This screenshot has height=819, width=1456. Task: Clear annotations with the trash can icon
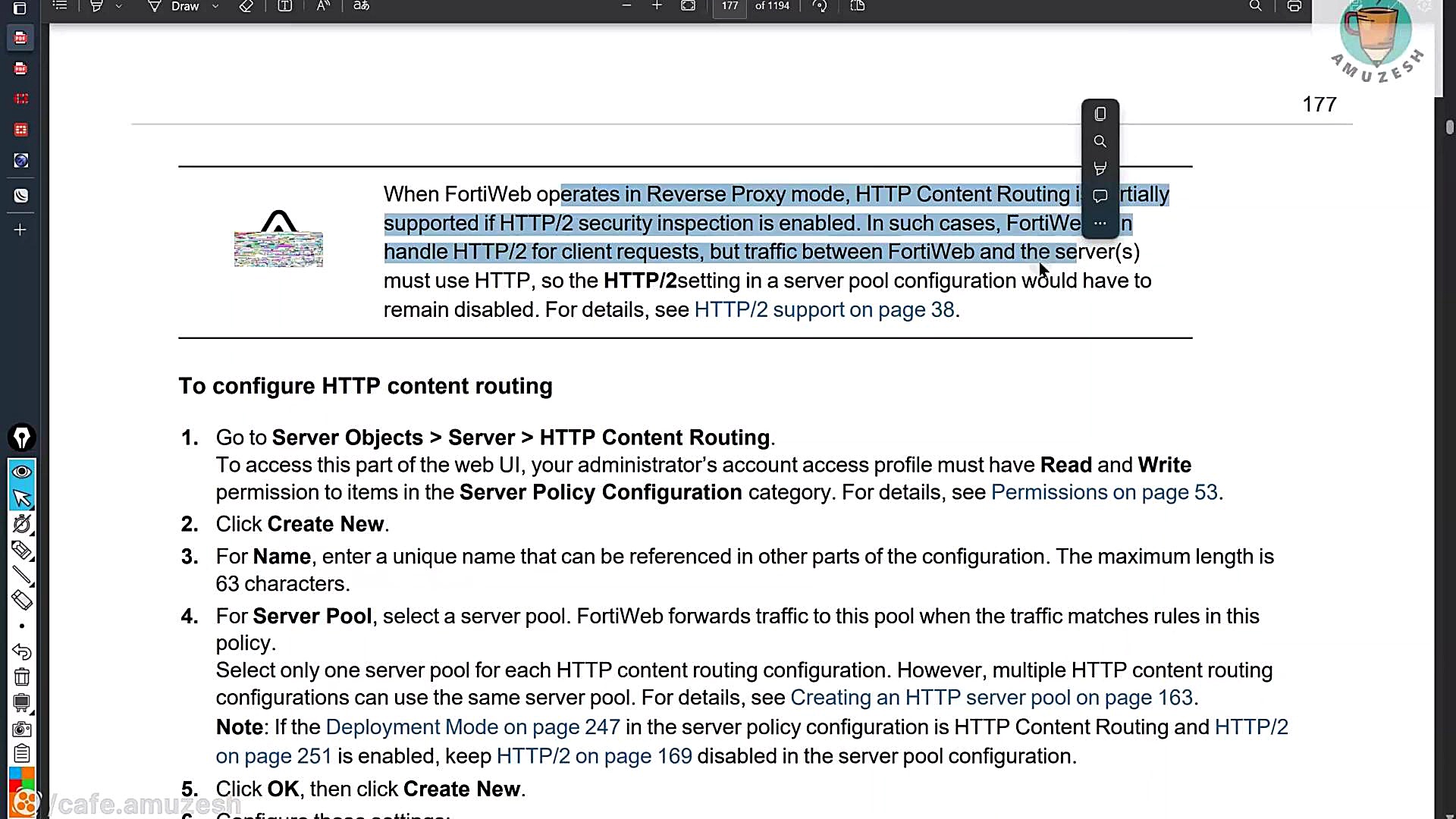(x=22, y=678)
